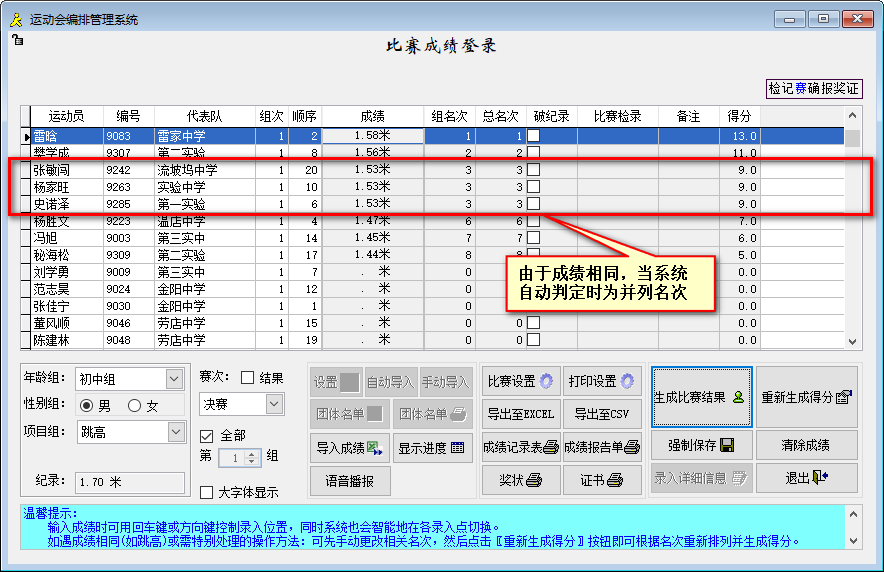
Task: Print 成绩记录表
Action: [521, 447]
